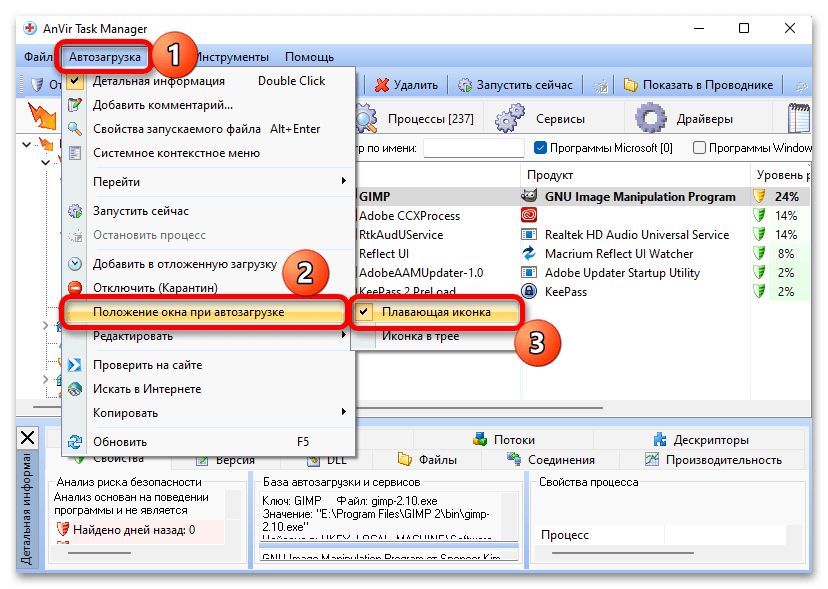Click the globe icon for Internet search
The width and height of the screenshot is (828, 589).
[75, 389]
